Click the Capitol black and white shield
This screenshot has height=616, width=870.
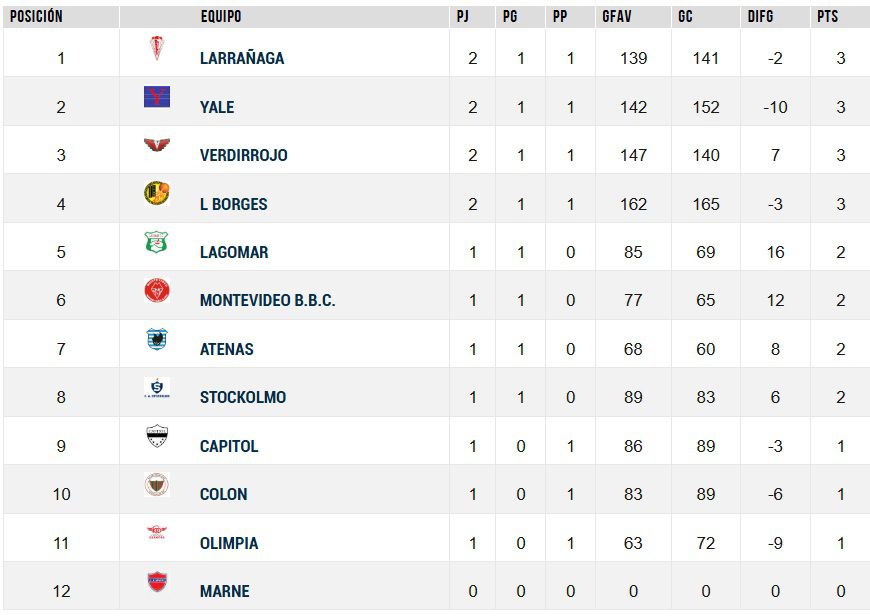coord(157,436)
